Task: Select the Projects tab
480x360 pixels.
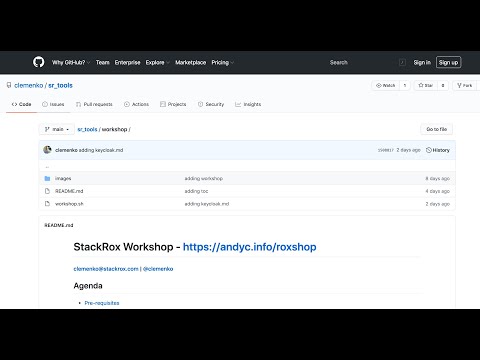Action: point(173,104)
